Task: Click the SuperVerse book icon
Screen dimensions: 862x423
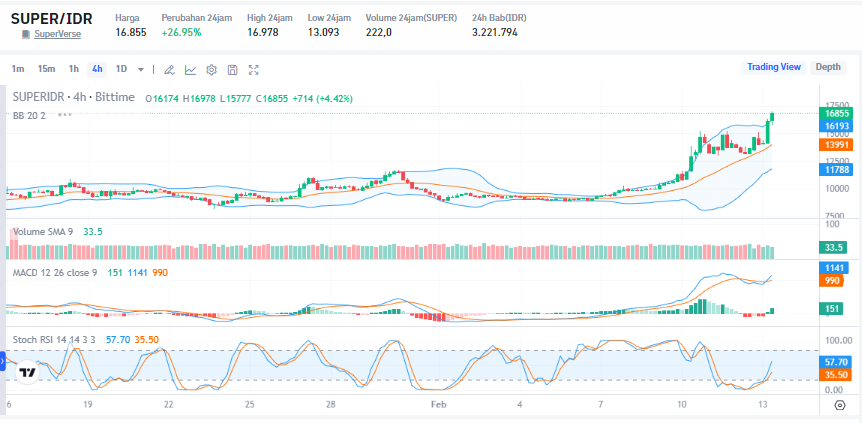Action: click(x=25, y=34)
